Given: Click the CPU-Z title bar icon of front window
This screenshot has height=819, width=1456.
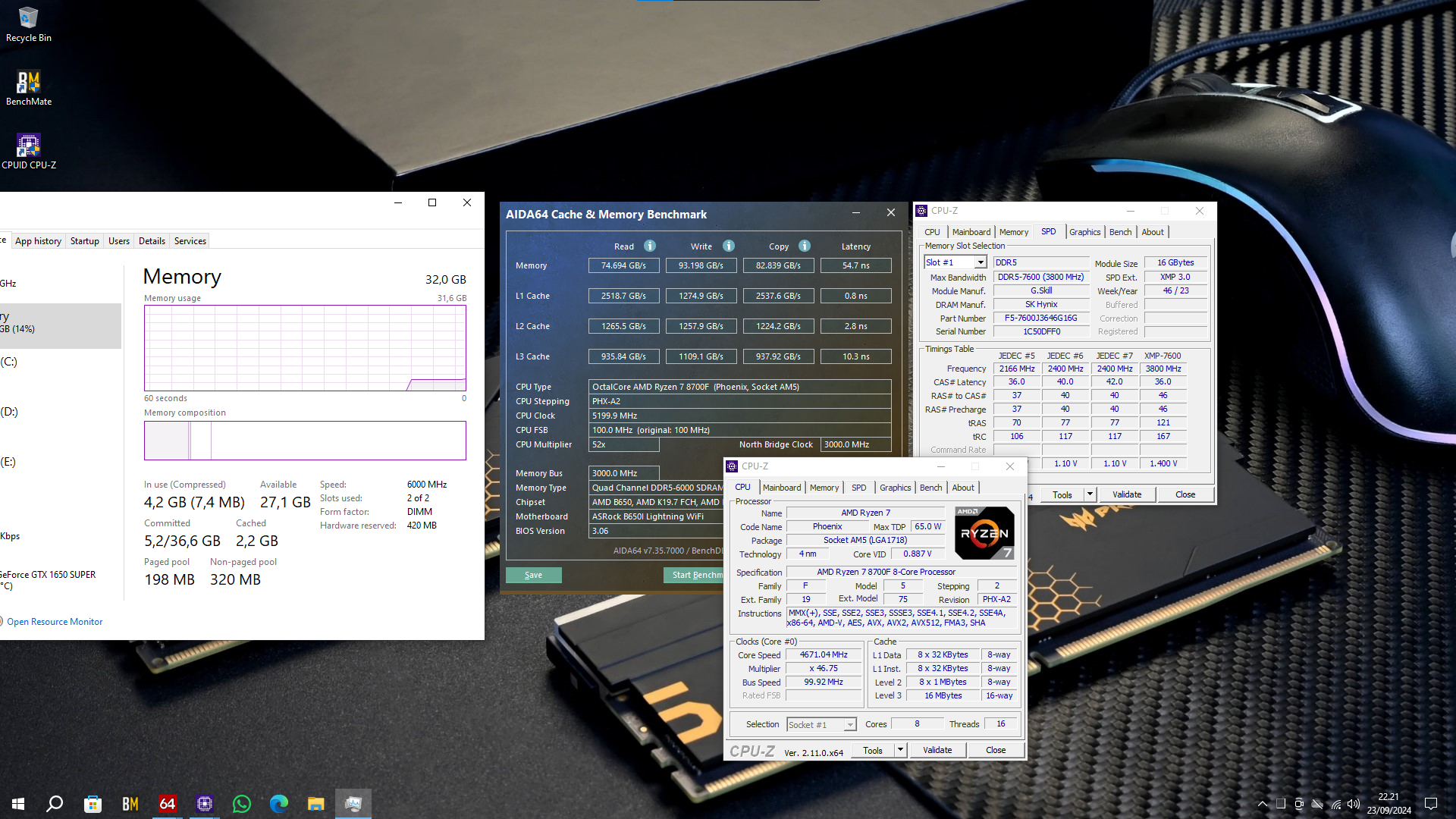Looking at the screenshot, I should click(x=732, y=466).
